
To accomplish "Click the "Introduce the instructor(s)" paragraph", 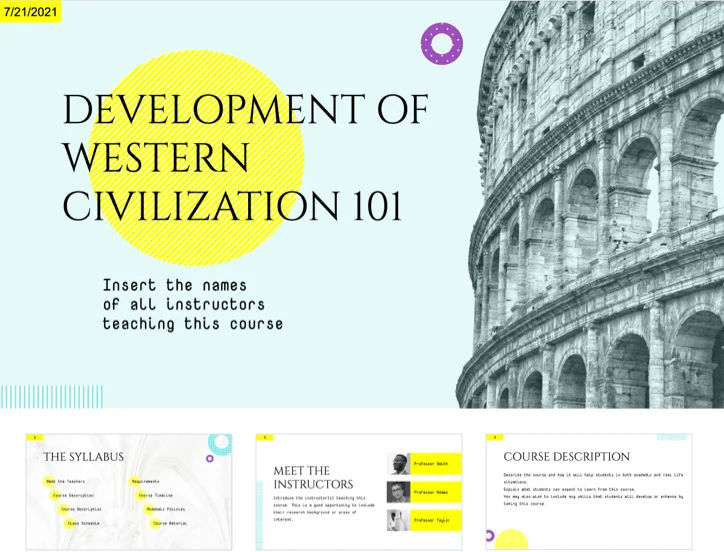I will point(324,509).
